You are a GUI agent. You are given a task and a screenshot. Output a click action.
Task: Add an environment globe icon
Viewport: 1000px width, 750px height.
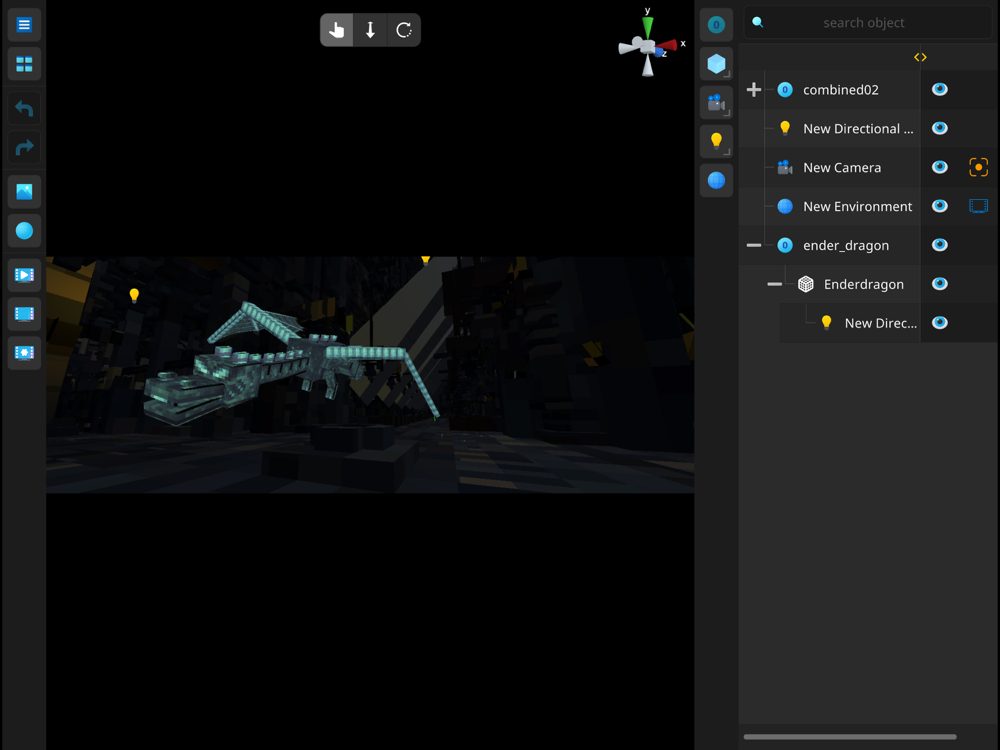click(716, 180)
